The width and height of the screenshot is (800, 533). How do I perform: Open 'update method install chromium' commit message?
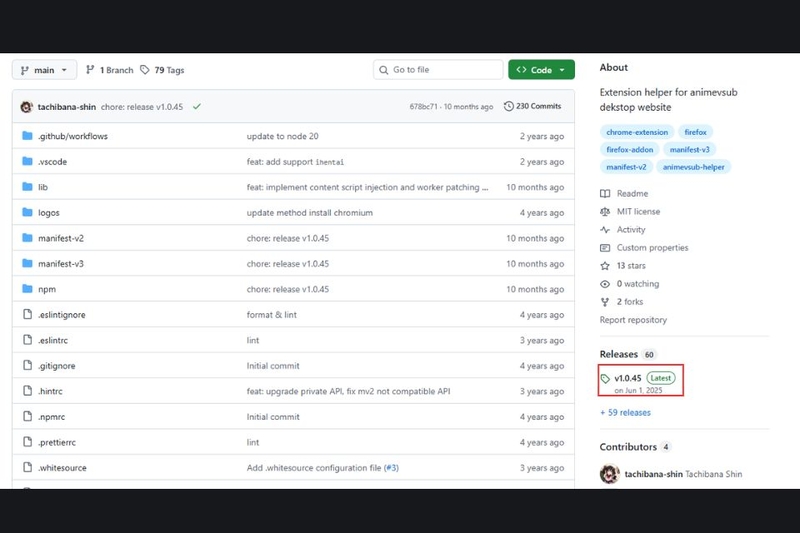click(x=310, y=213)
